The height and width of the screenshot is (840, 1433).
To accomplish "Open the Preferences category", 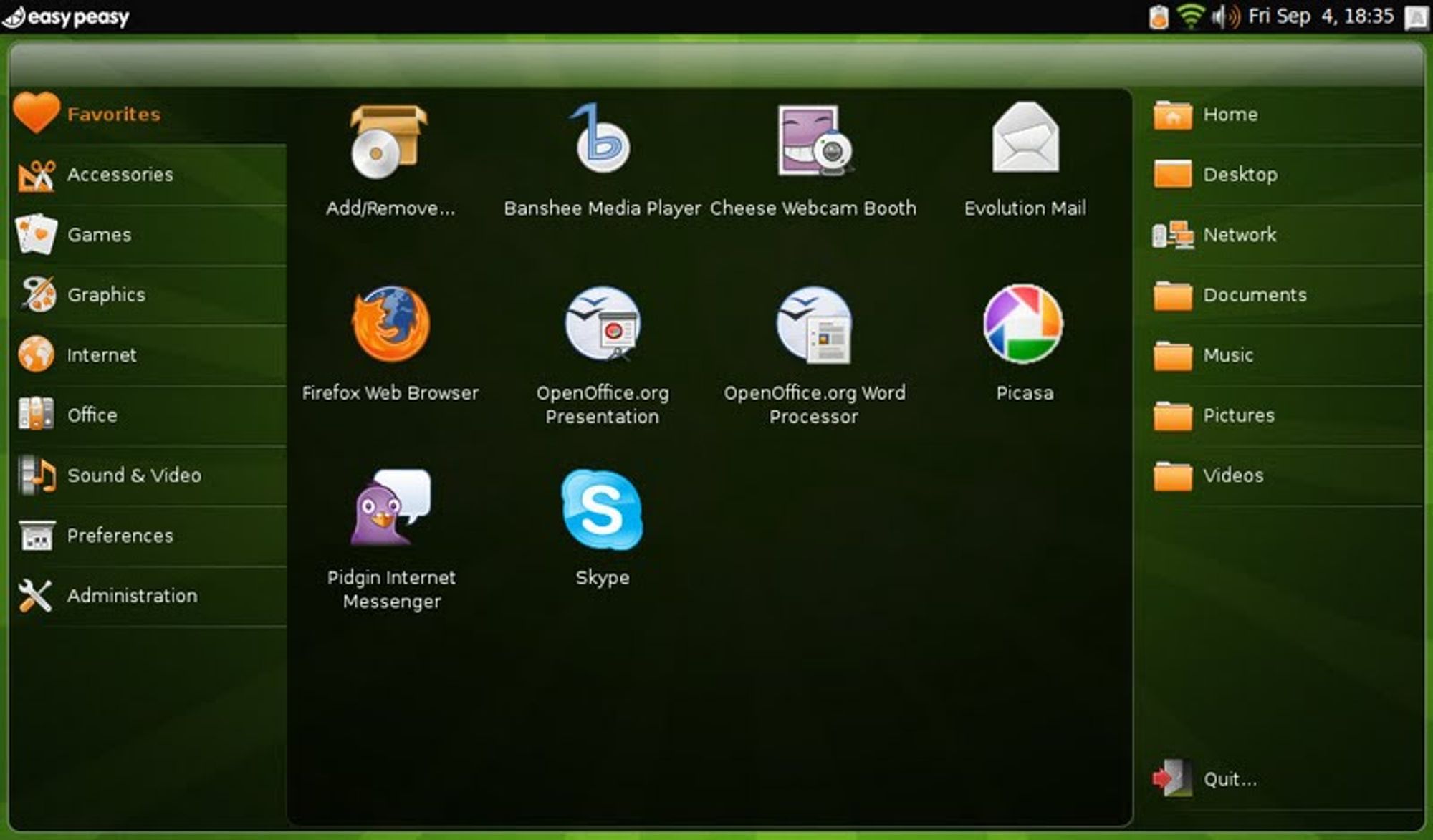I will 148,536.
